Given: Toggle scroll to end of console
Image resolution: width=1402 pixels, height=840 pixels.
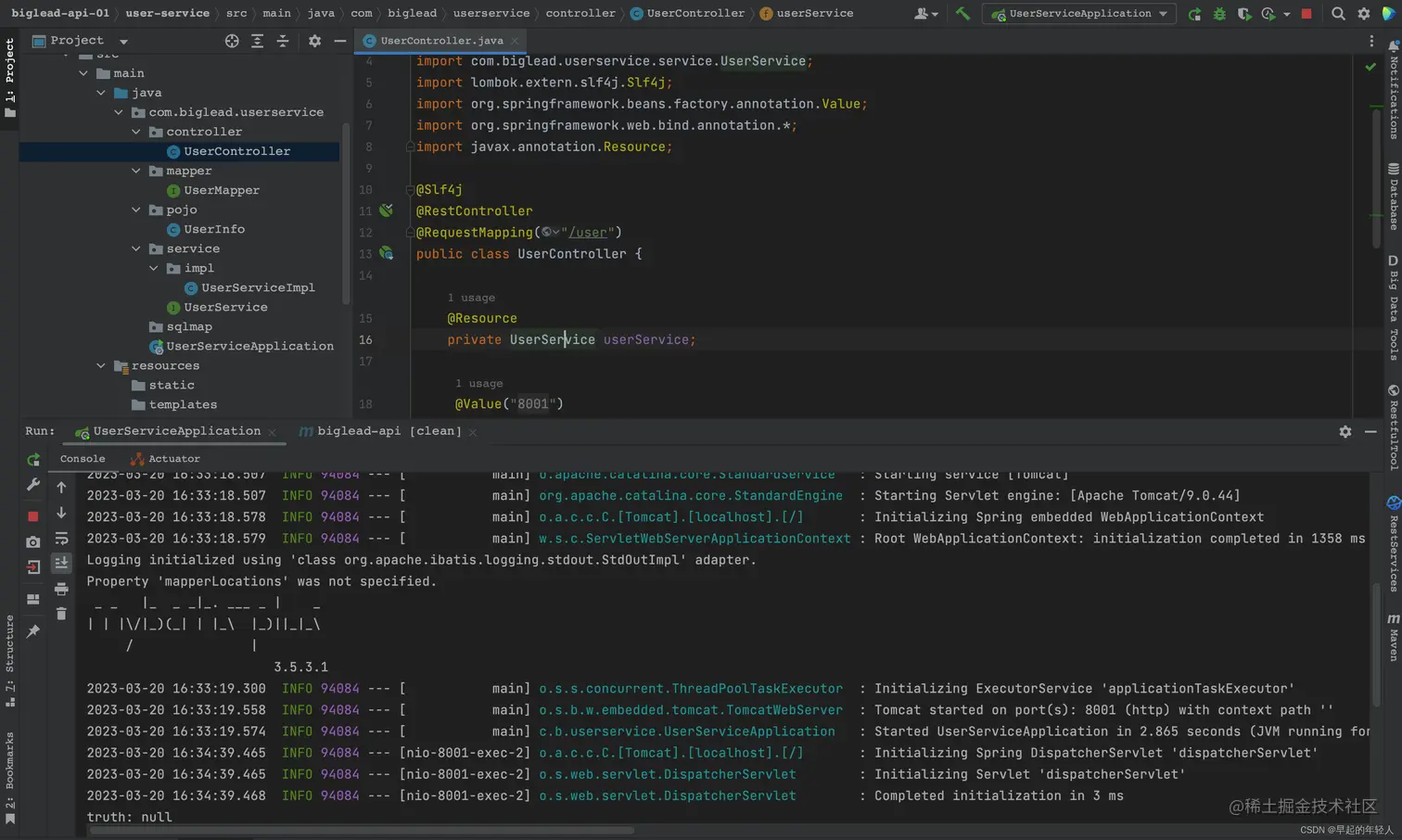Looking at the screenshot, I should coord(61,563).
